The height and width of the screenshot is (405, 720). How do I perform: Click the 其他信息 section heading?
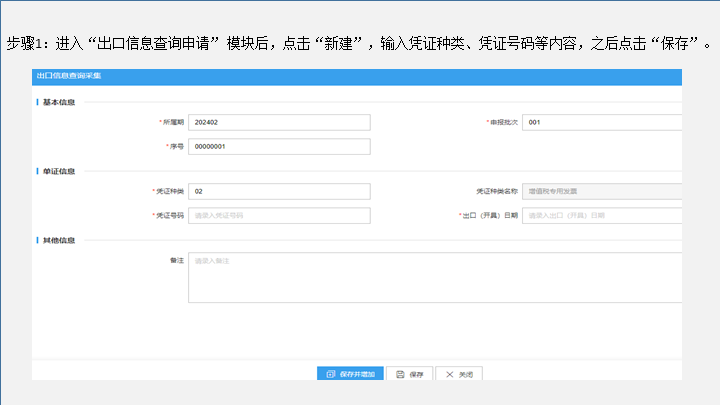59,240
